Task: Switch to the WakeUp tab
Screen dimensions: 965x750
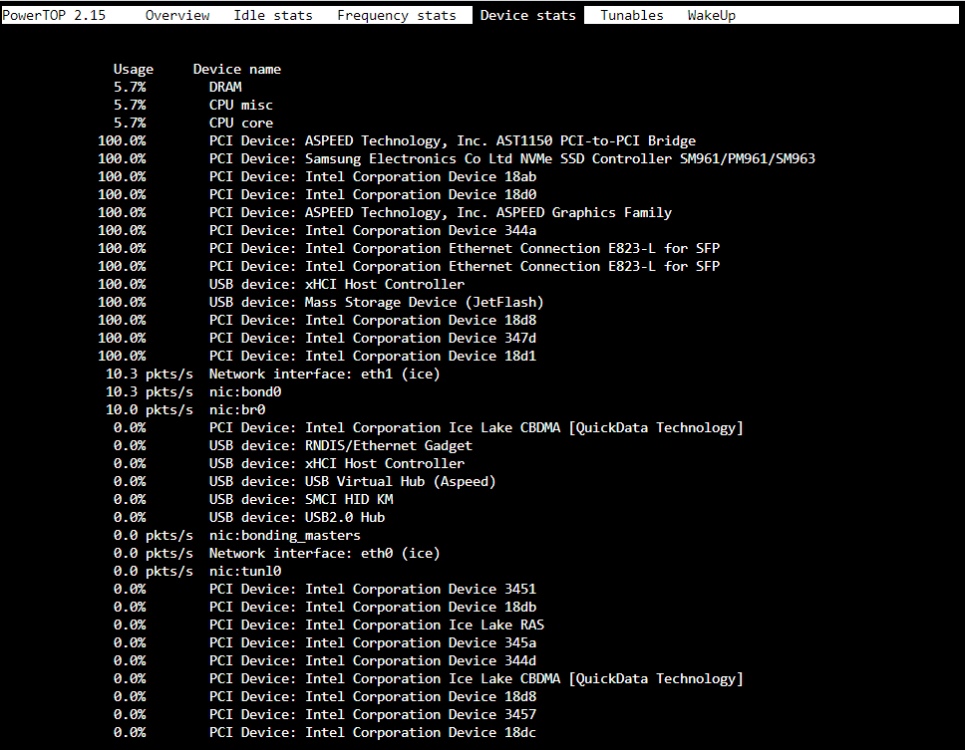Action: (711, 15)
